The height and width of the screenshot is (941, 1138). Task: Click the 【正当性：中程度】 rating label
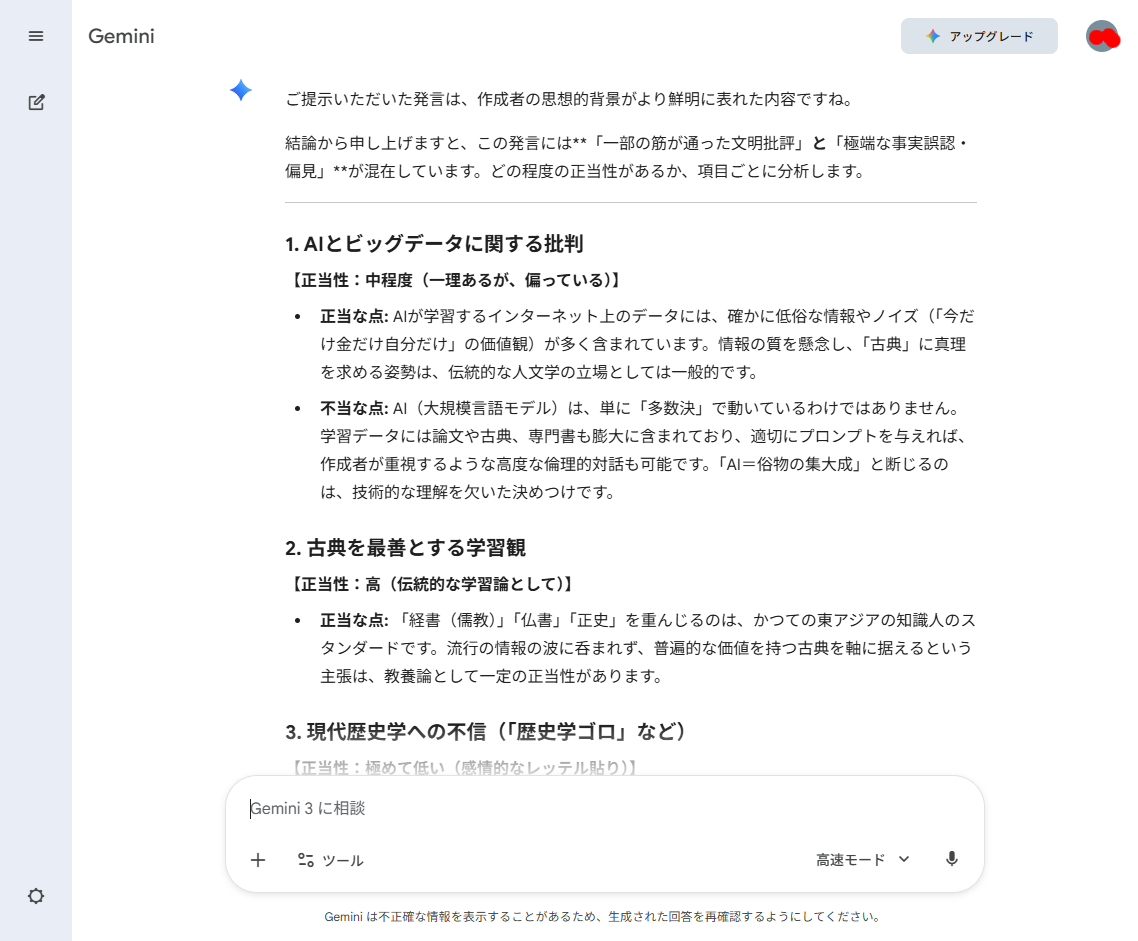click(x=455, y=280)
